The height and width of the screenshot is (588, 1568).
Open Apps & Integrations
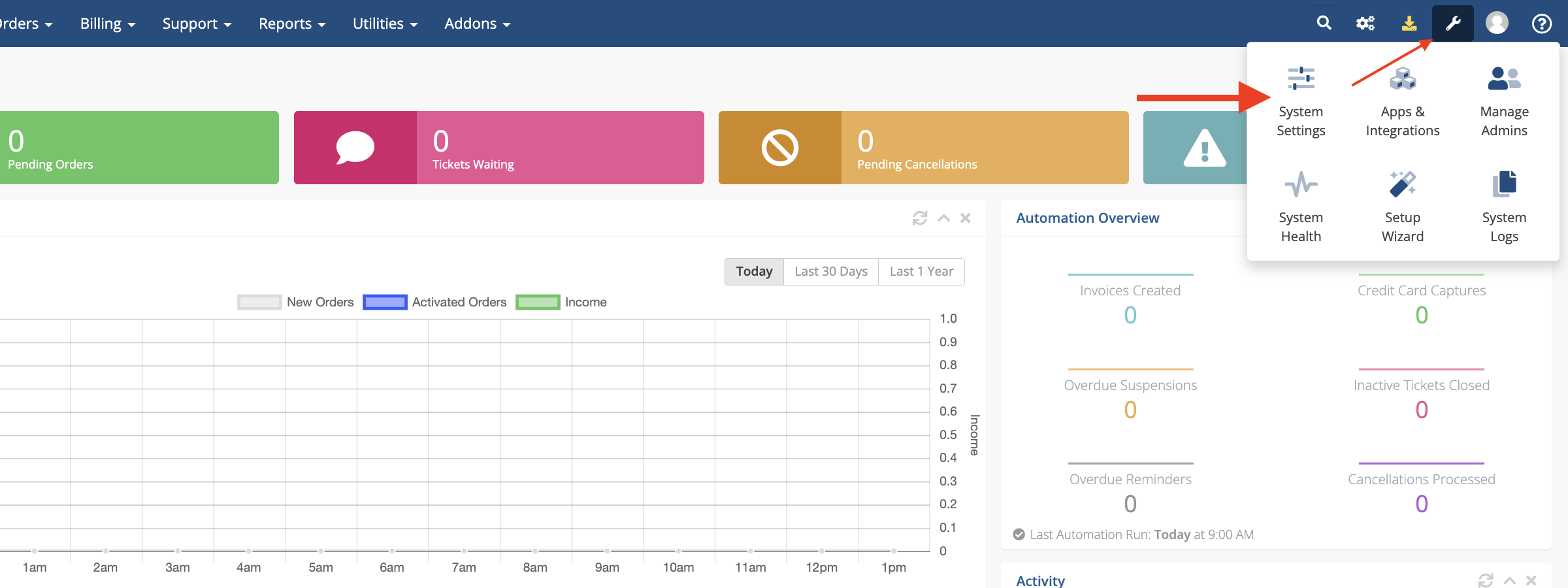[1402, 102]
